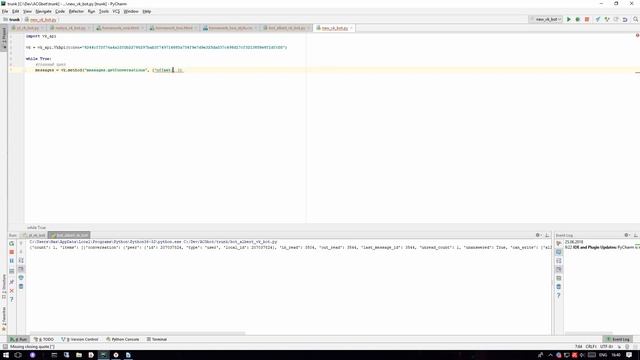
Task: Click the Windows Start button
Action: (x=6, y=355)
